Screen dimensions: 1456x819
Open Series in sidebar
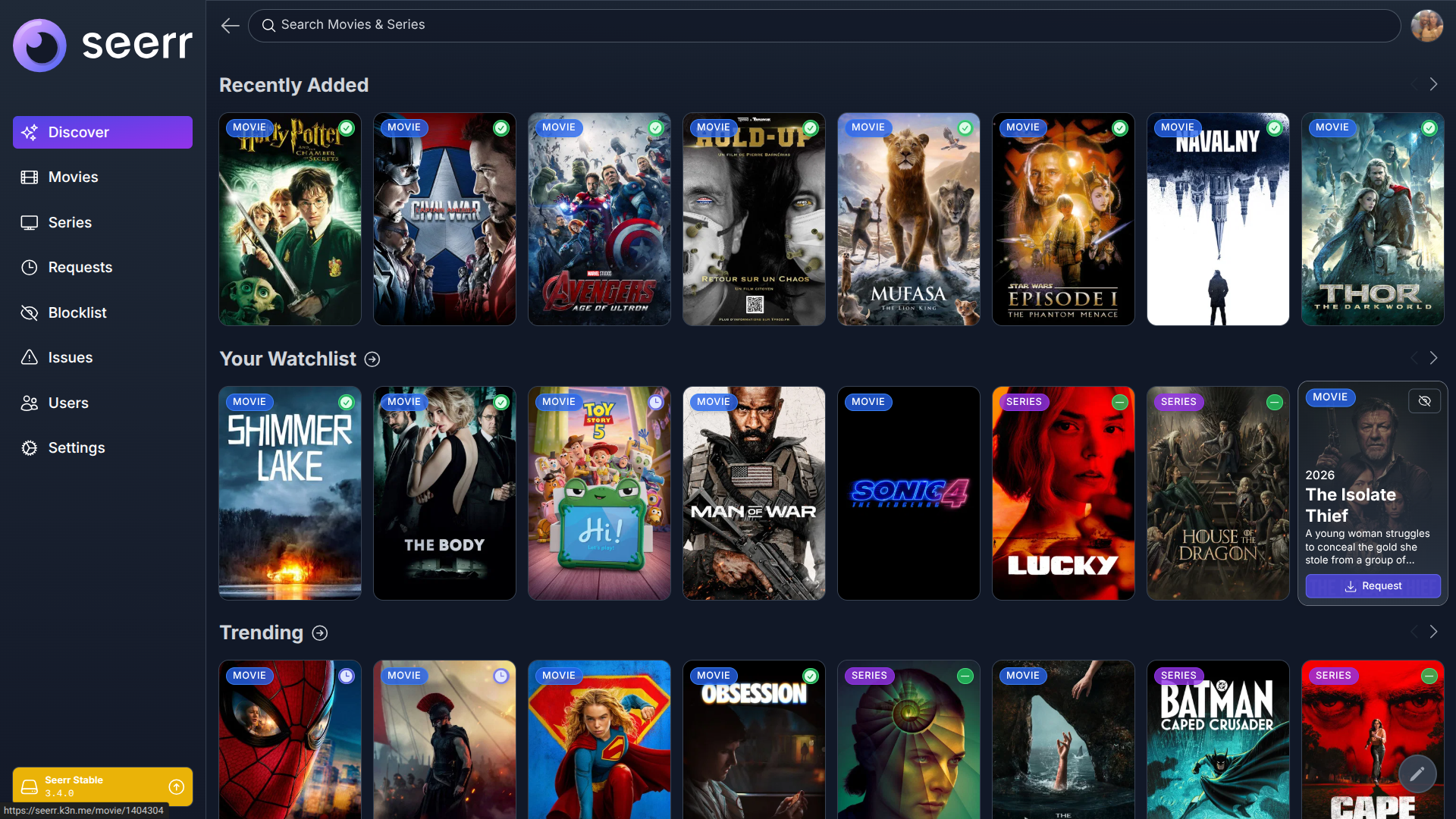[102, 222]
